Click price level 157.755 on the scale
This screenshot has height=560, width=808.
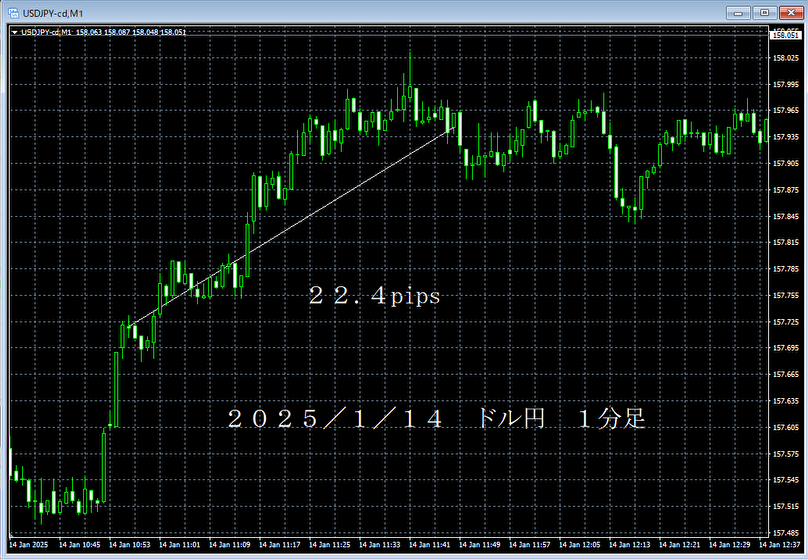click(785, 295)
